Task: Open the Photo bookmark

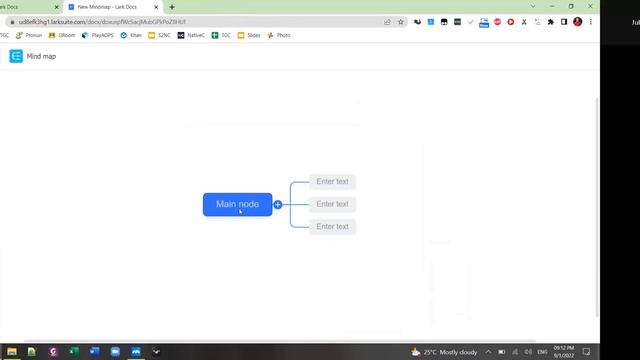Action: [x=279, y=36]
